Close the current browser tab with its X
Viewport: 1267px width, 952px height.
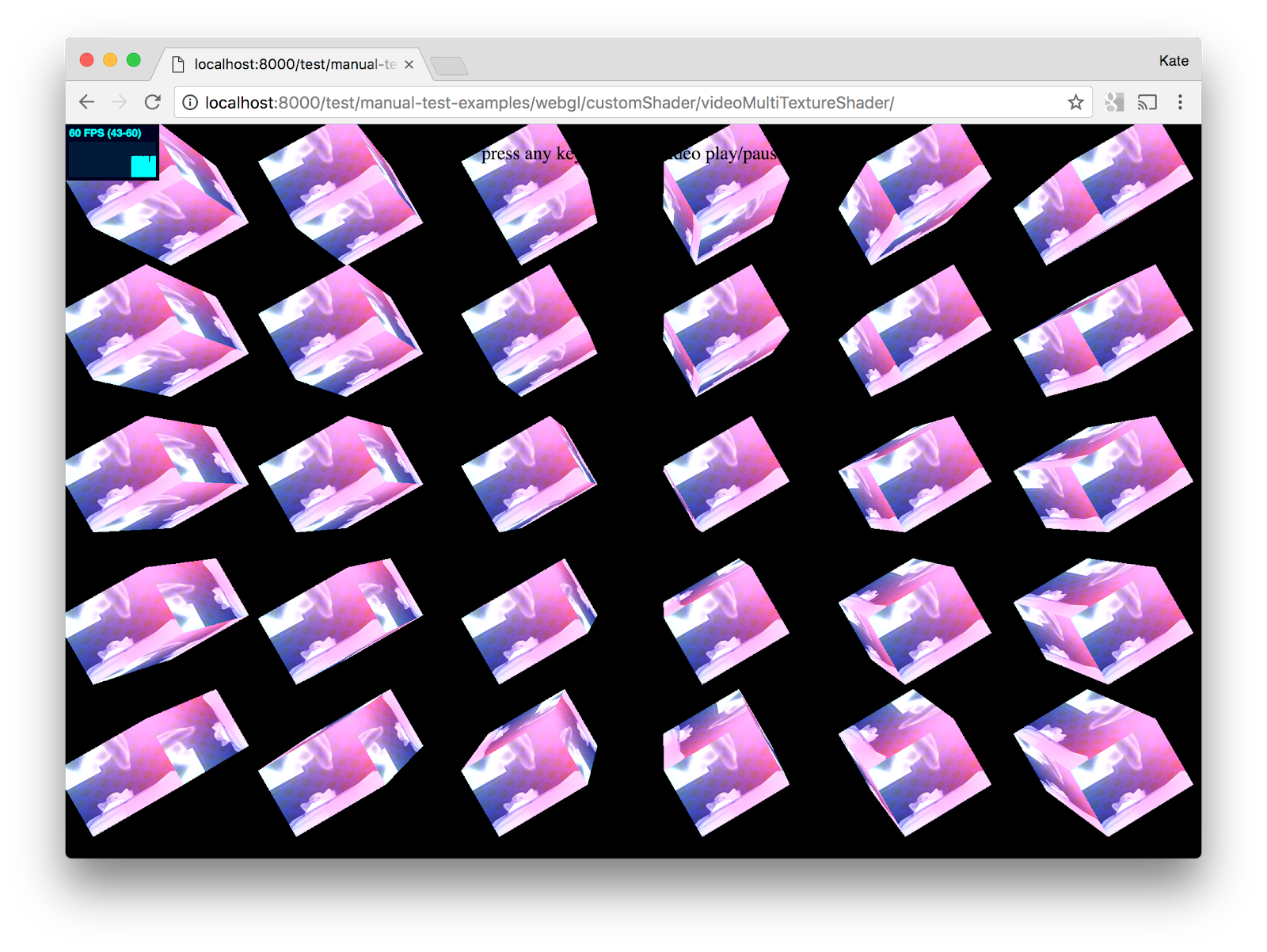[409, 65]
